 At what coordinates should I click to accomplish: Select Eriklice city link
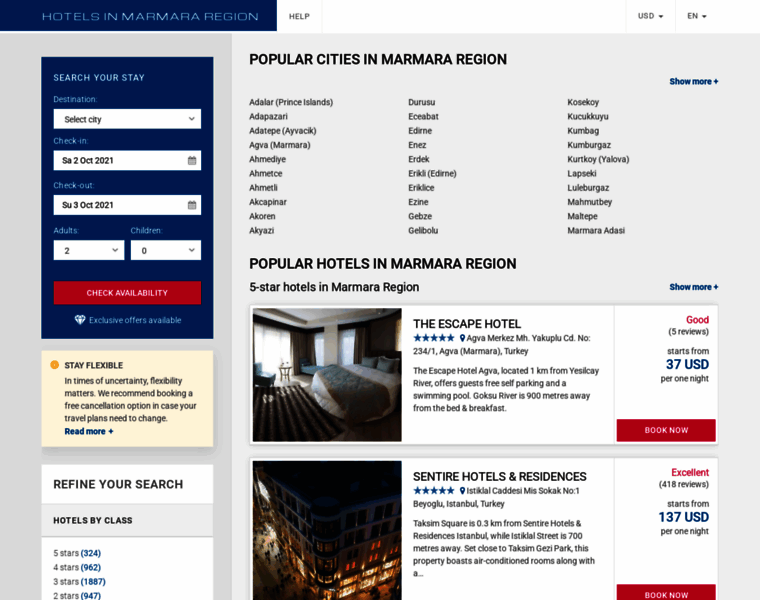(421, 188)
